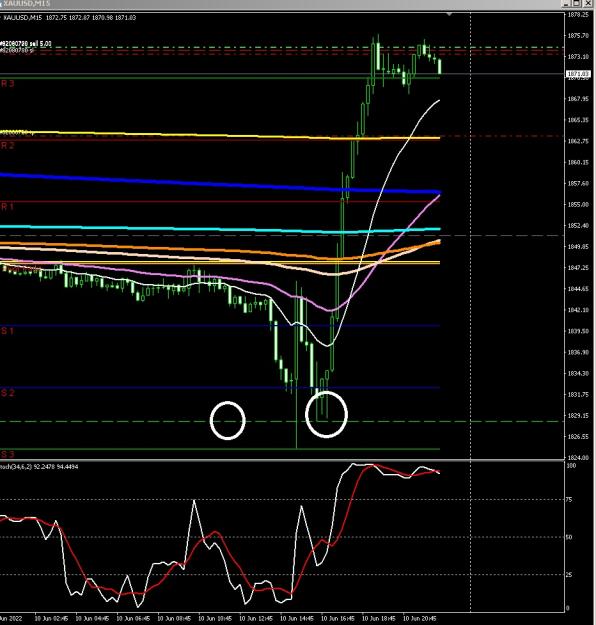Click the 10 Jun 04:45 time label
596x625 pixels.
(x=92, y=619)
